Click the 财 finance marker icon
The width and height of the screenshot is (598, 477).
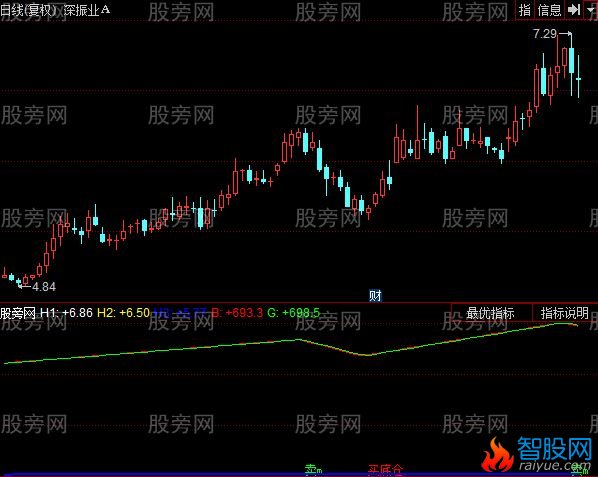click(375, 296)
